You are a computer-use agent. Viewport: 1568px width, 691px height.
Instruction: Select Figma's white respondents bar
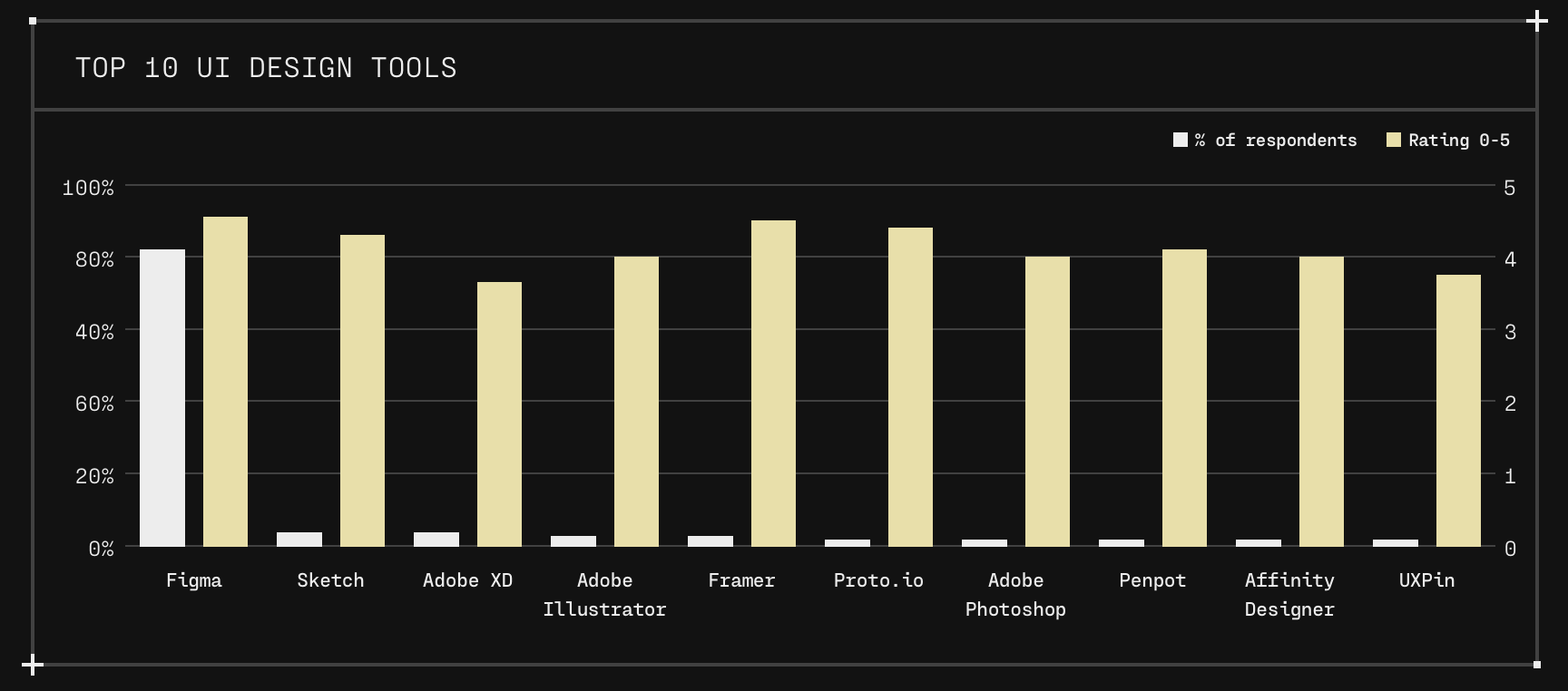click(x=162, y=398)
